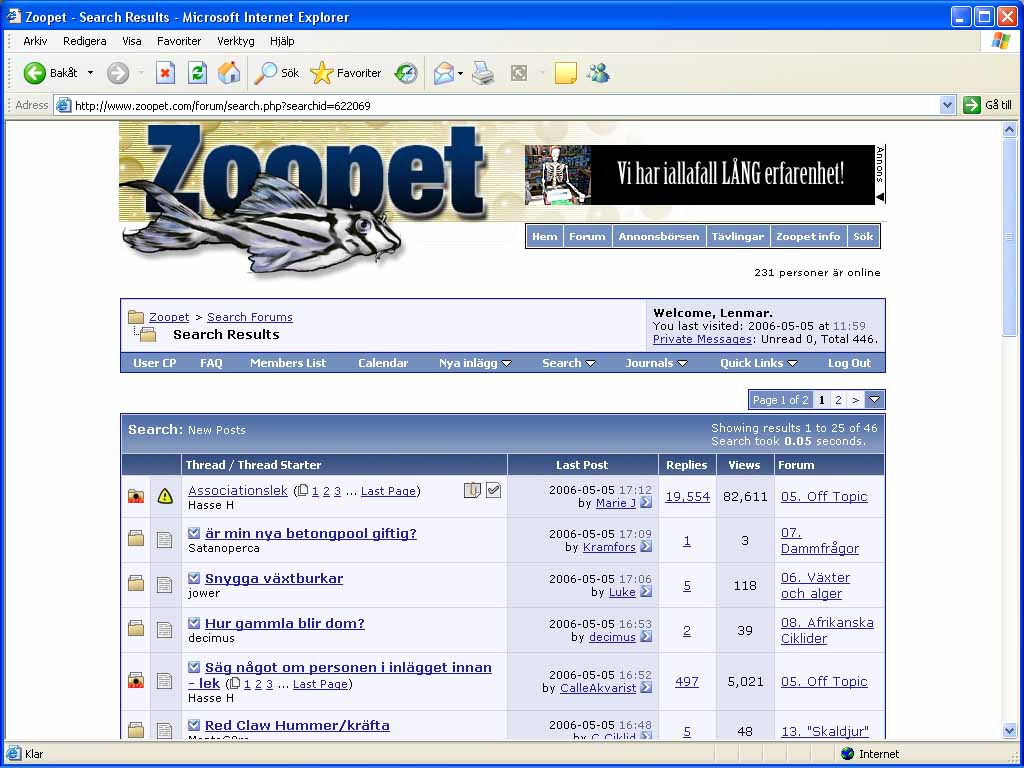Click the multi-page icon after Associationslek title
Image resolution: width=1024 pixels, height=768 pixels.
(x=302, y=491)
